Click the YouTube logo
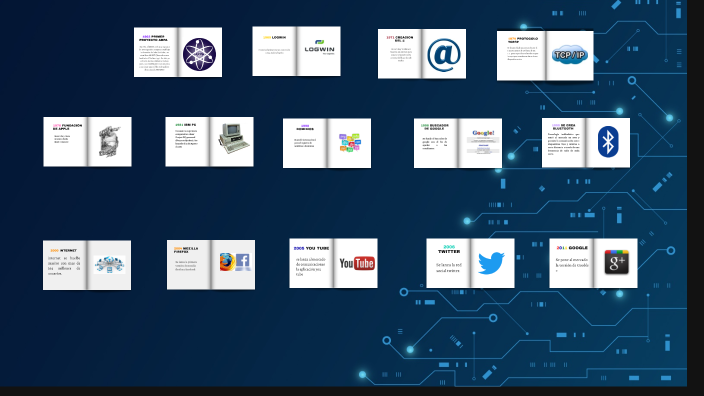This screenshot has width=704, height=396. click(x=356, y=264)
